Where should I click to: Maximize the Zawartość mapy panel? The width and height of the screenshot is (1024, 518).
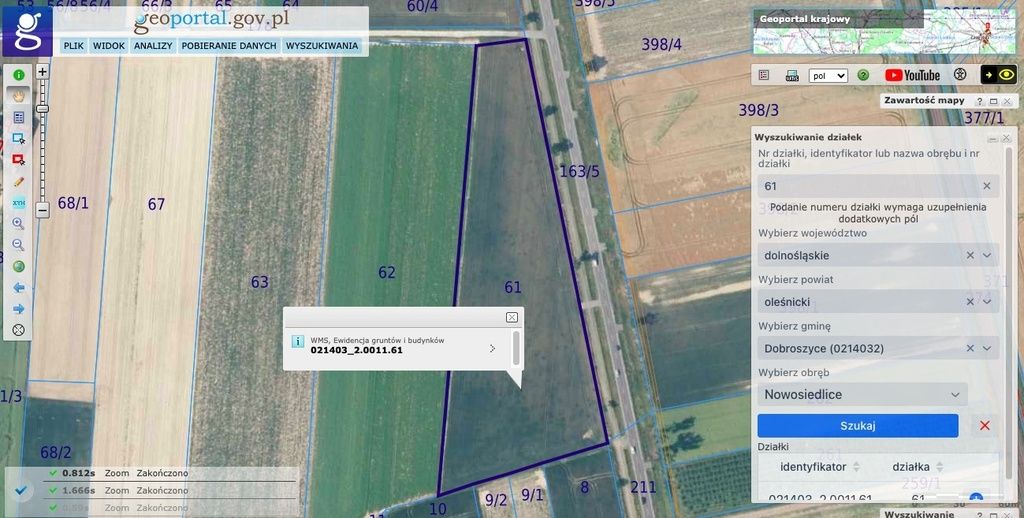point(993,101)
